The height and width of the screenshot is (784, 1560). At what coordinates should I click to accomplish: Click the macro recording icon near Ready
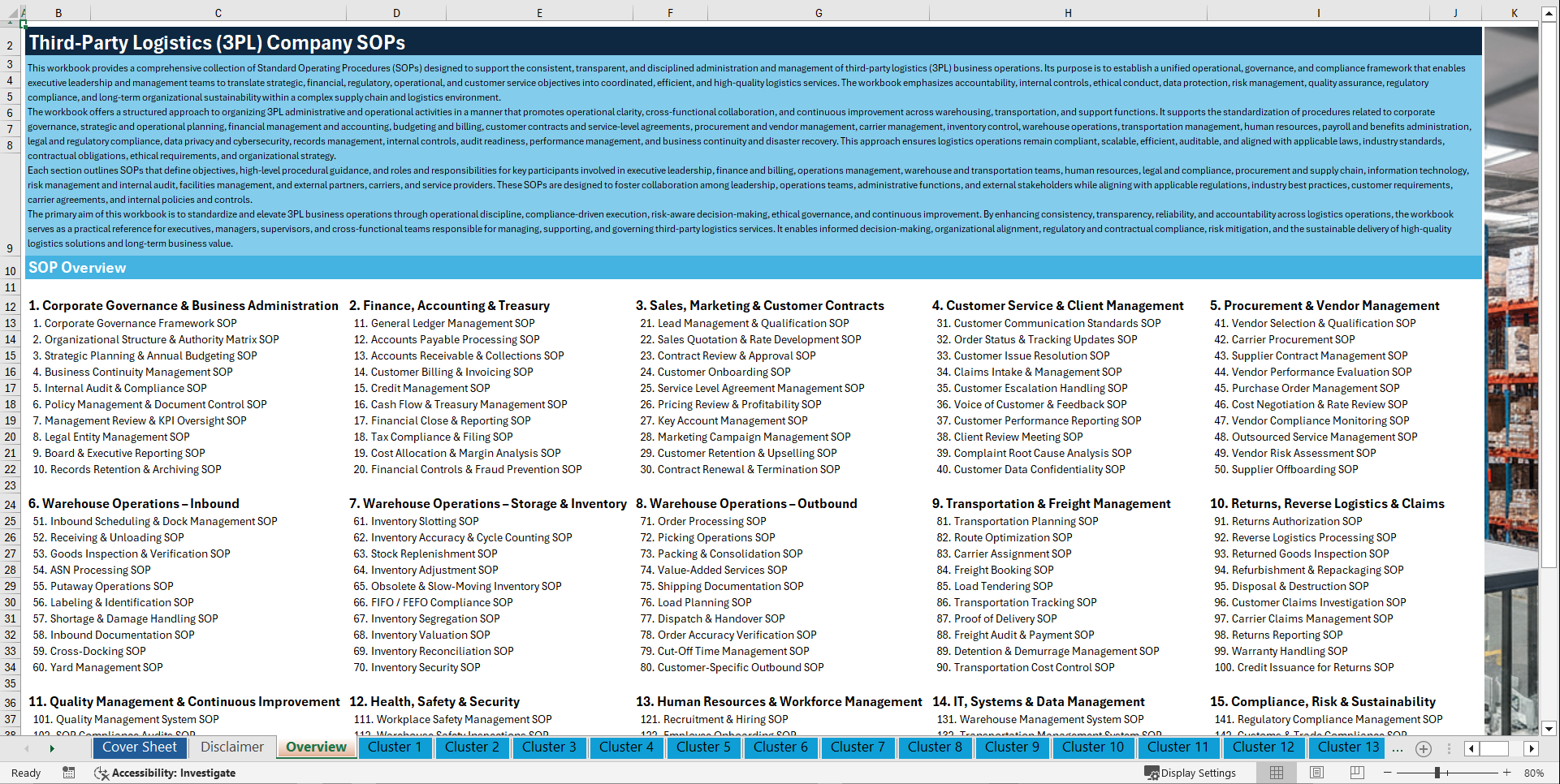pyautogui.click(x=69, y=773)
